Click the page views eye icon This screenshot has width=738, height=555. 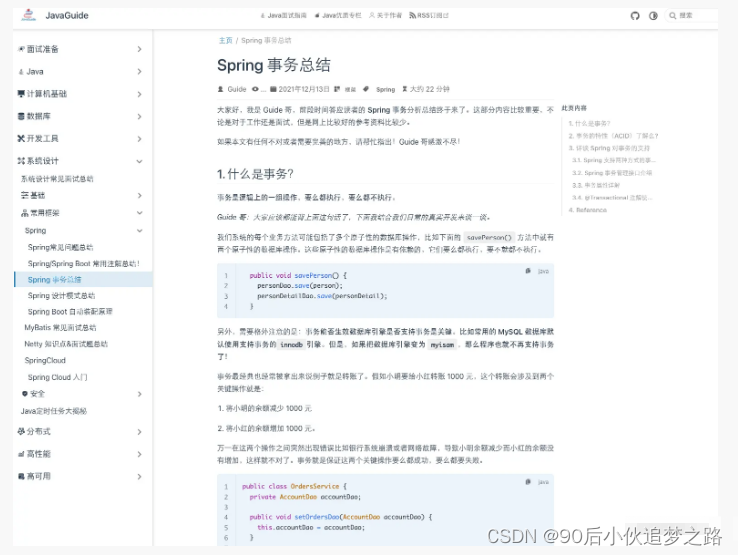255,89
